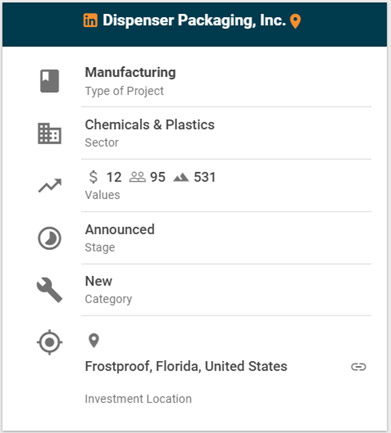Image resolution: width=391 pixels, height=433 pixels.
Task: Click the crosshair target icon for Investment Location
Action: [49, 342]
